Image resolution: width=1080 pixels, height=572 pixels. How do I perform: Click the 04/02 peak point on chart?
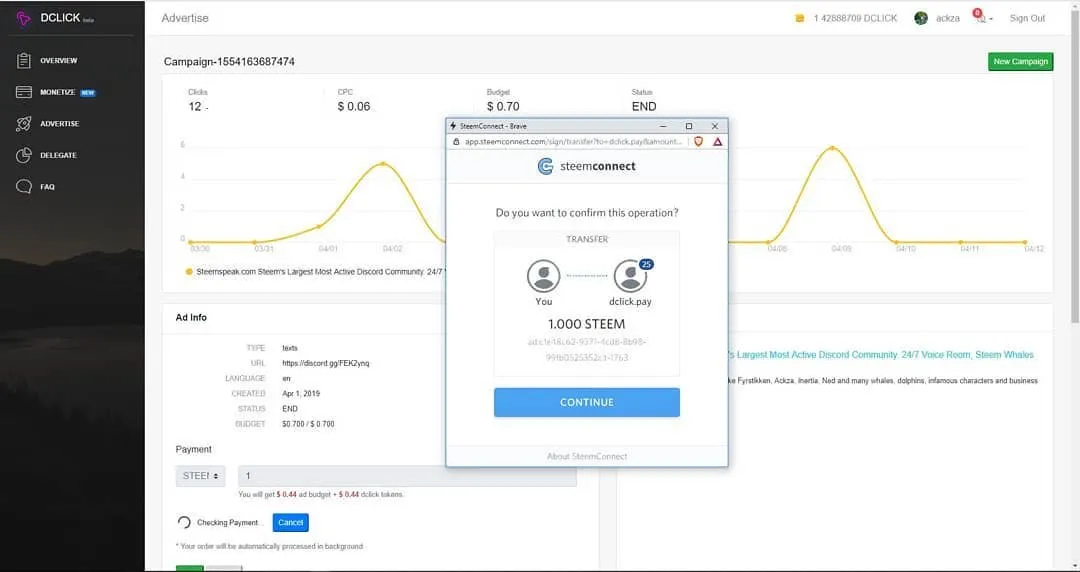coord(384,163)
